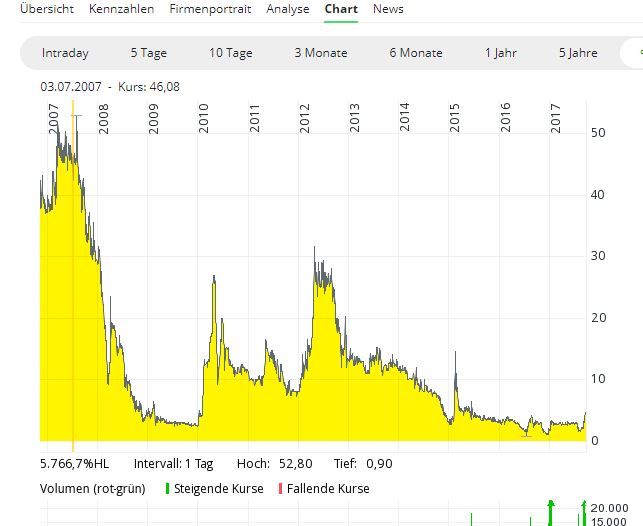Click the low-point marker near 2016

click(x=527, y=434)
